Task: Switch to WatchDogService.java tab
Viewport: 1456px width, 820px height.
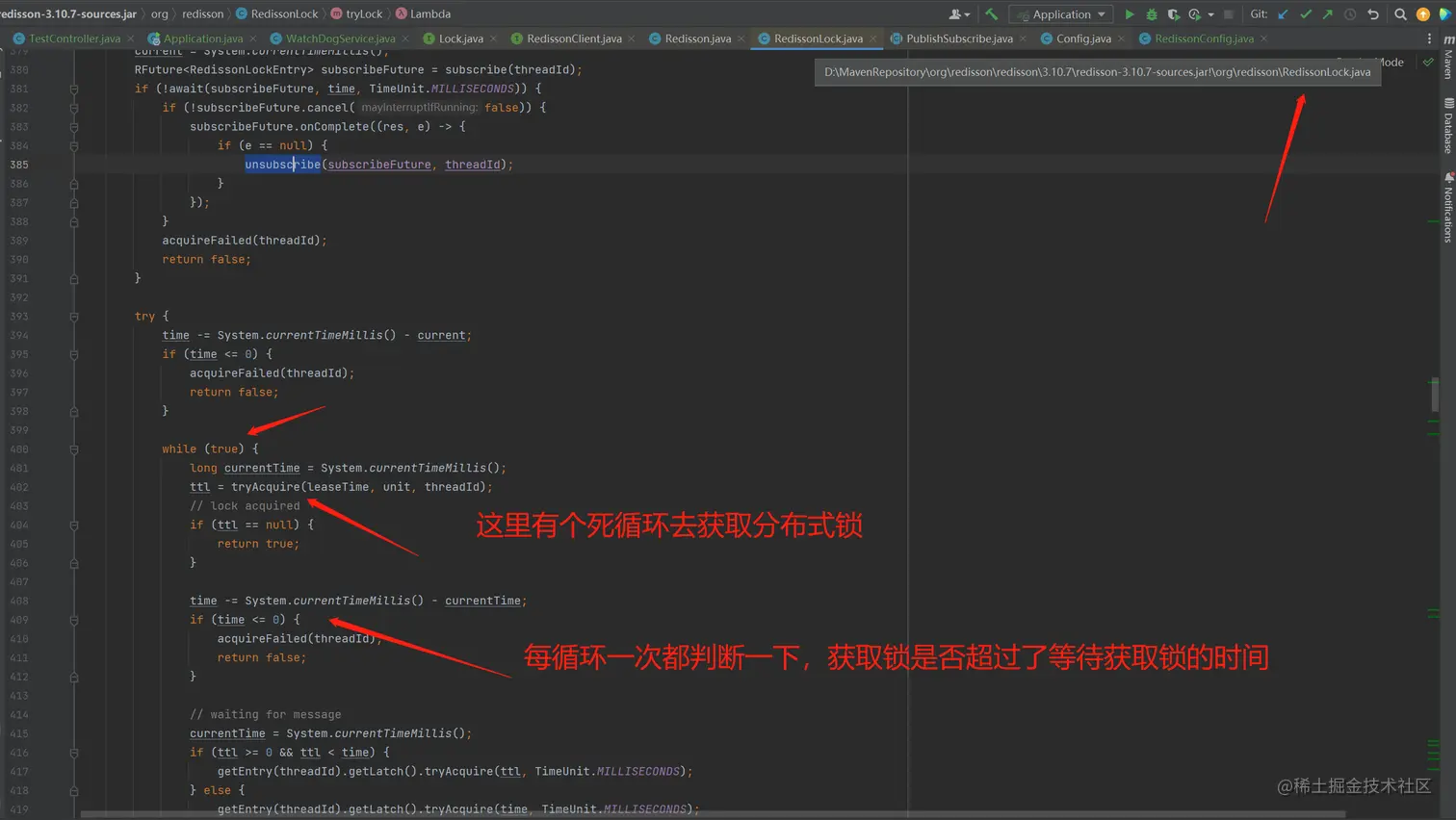Action: [x=340, y=38]
